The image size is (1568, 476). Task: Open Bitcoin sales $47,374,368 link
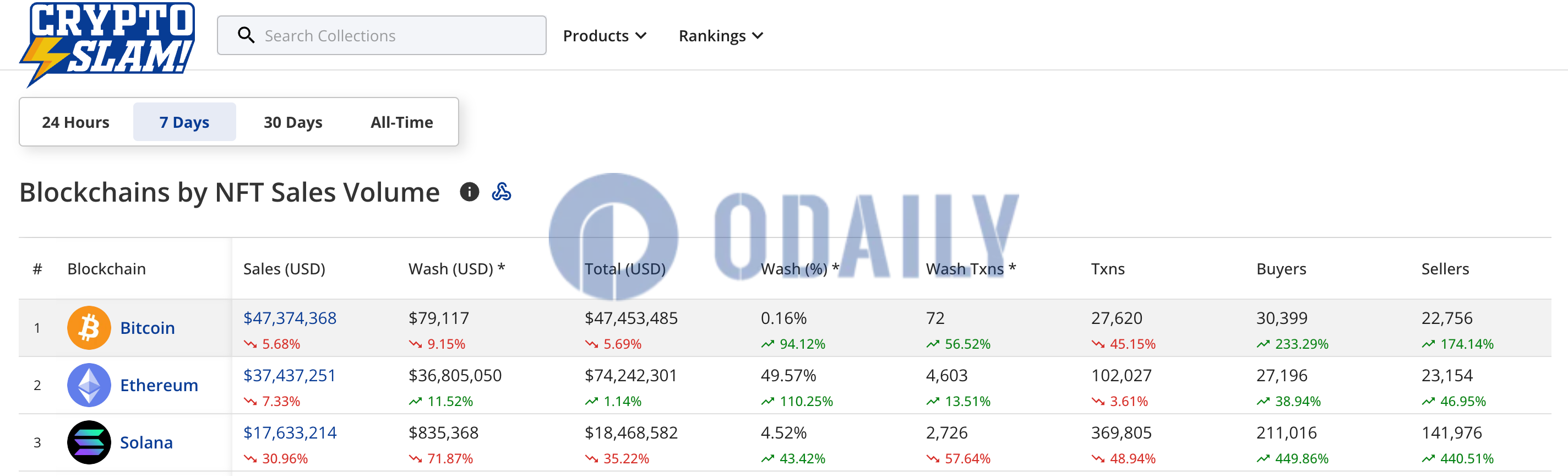(290, 318)
